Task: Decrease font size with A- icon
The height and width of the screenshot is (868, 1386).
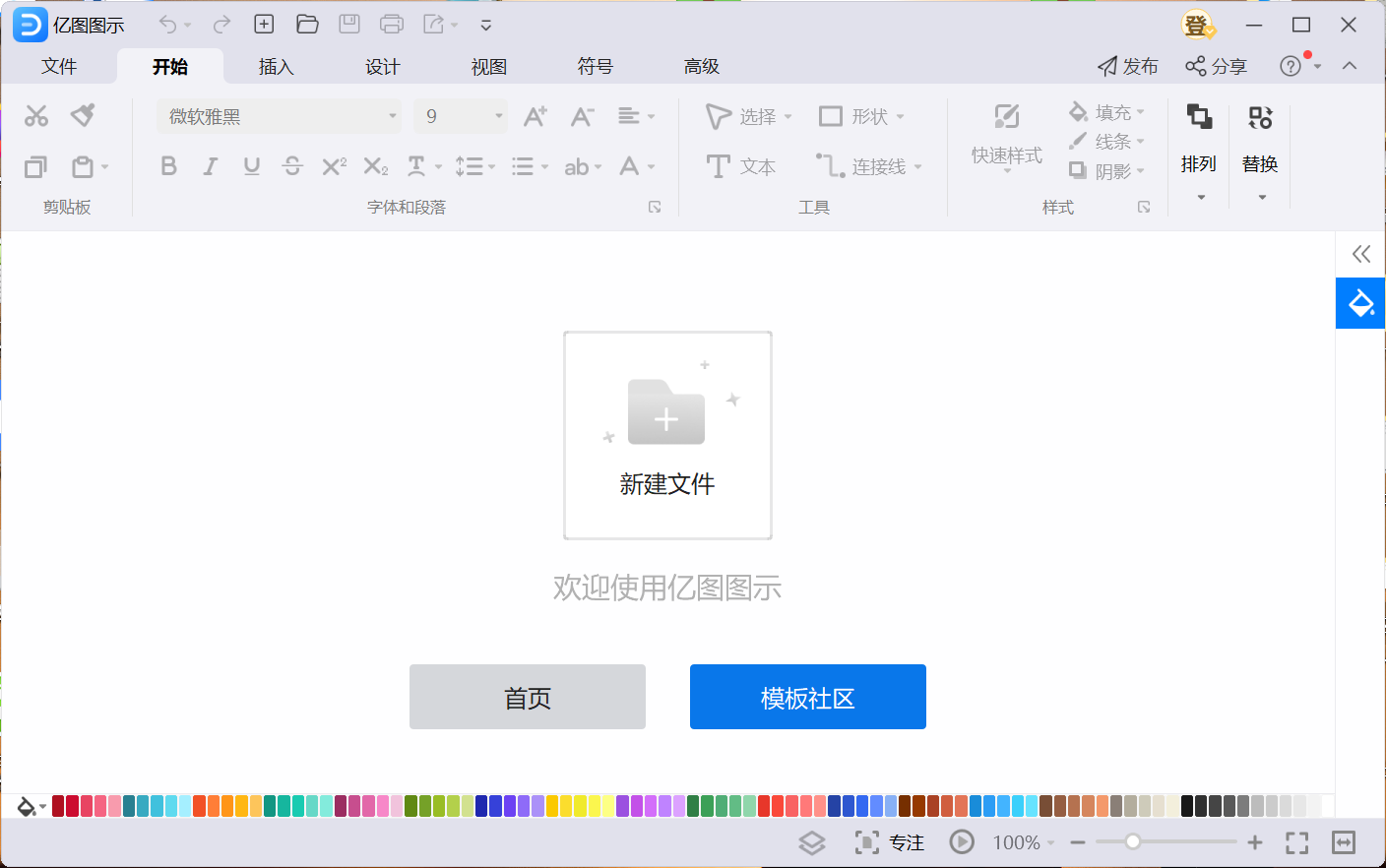Action: click(583, 116)
